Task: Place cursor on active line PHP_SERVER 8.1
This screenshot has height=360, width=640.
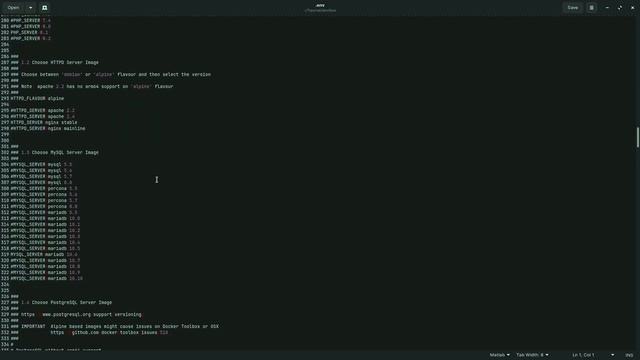Action: click(29, 32)
